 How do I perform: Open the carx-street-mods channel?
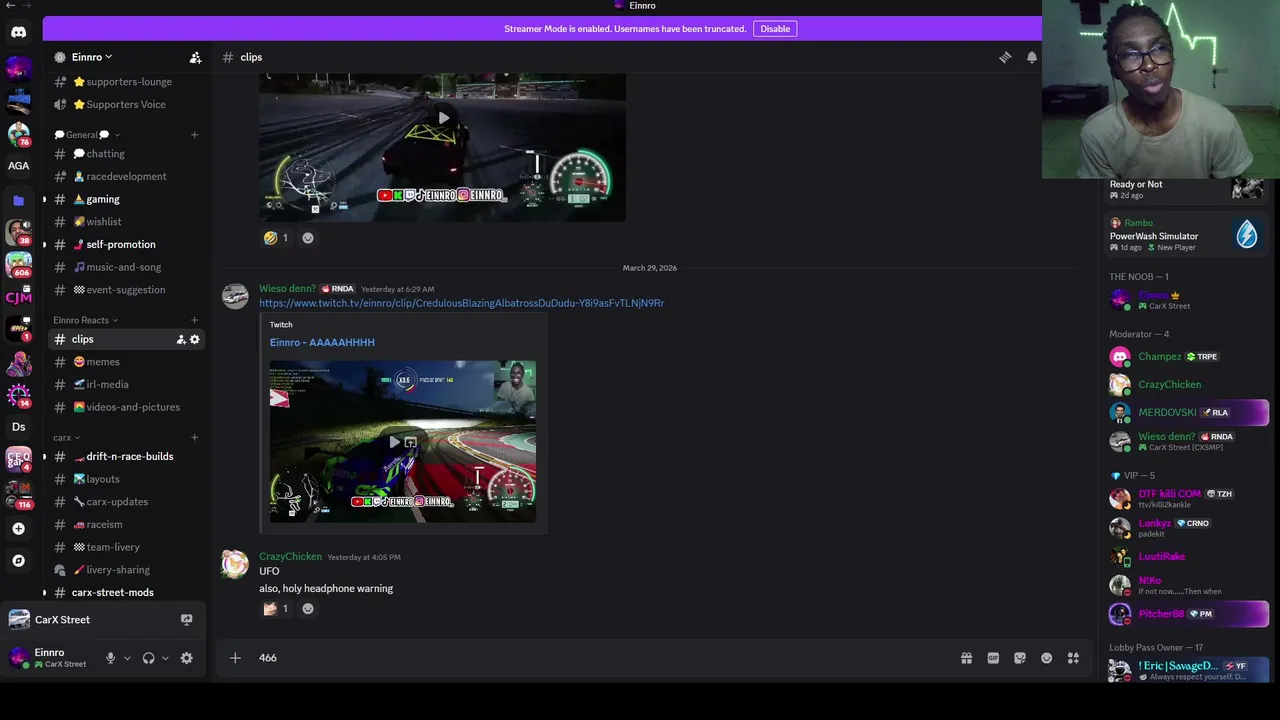coord(125,593)
